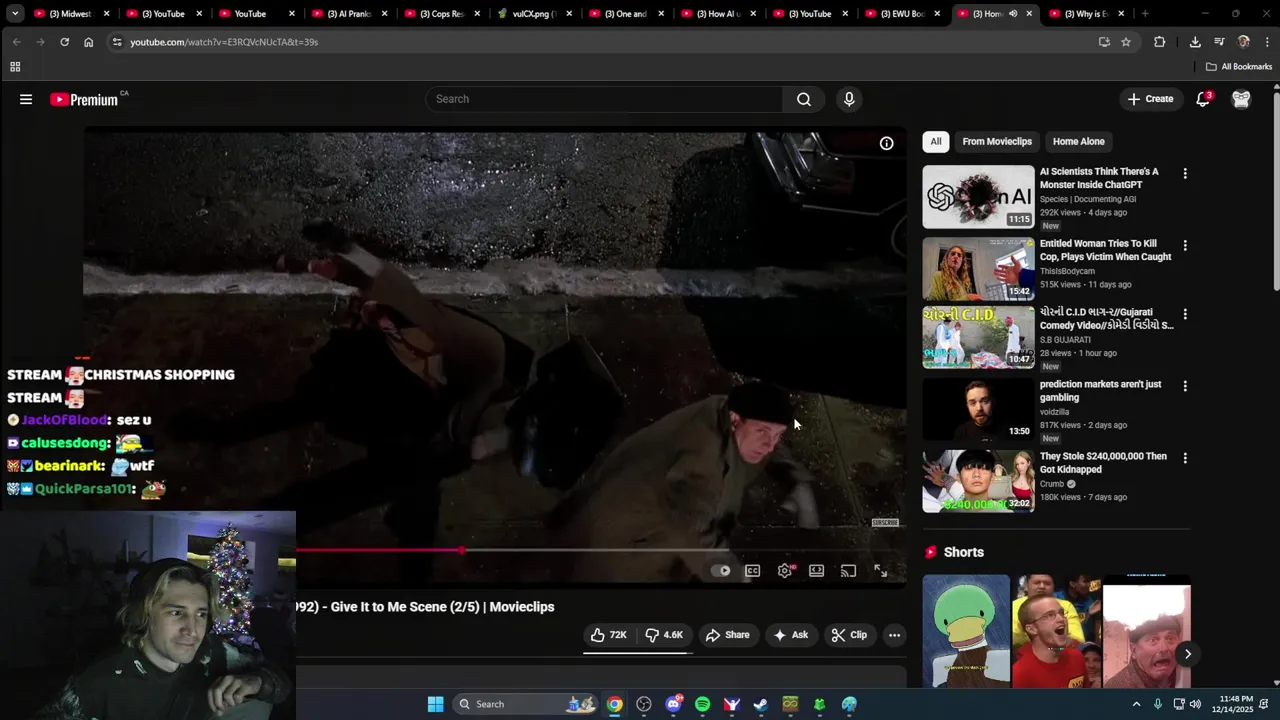The image size is (1280, 720).
Task: Click the Create button
Action: click(x=1150, y=99)
